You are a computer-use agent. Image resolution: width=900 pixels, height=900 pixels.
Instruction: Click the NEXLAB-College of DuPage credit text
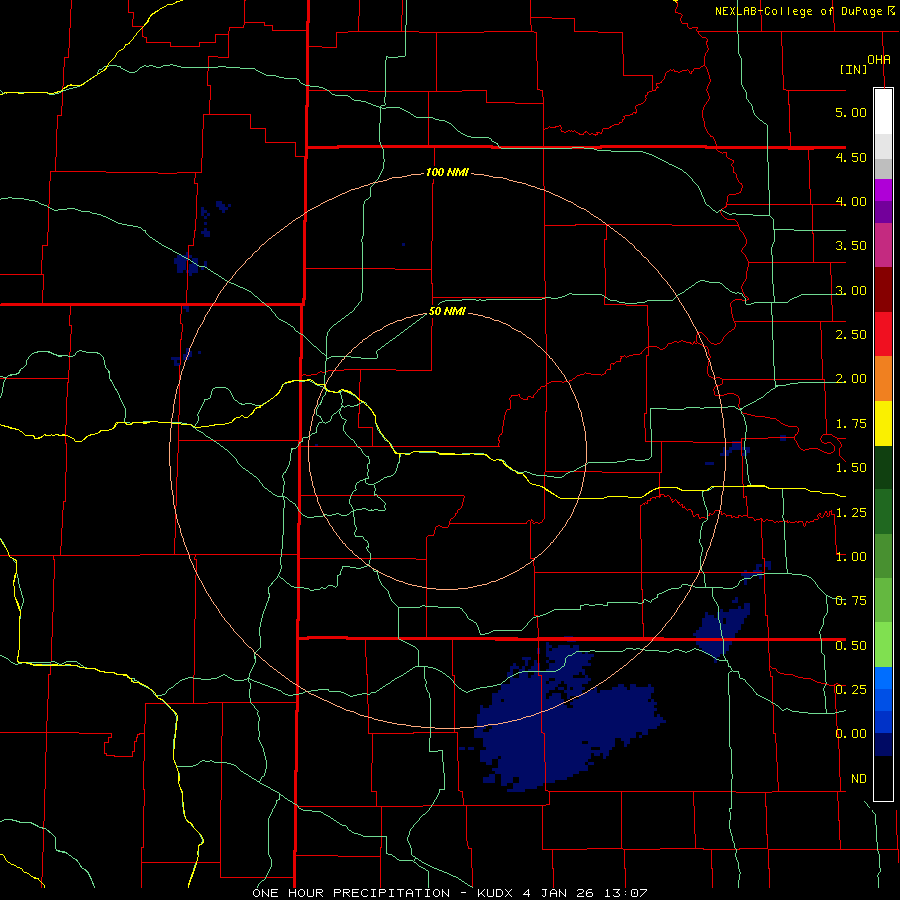tap(798, 11)
